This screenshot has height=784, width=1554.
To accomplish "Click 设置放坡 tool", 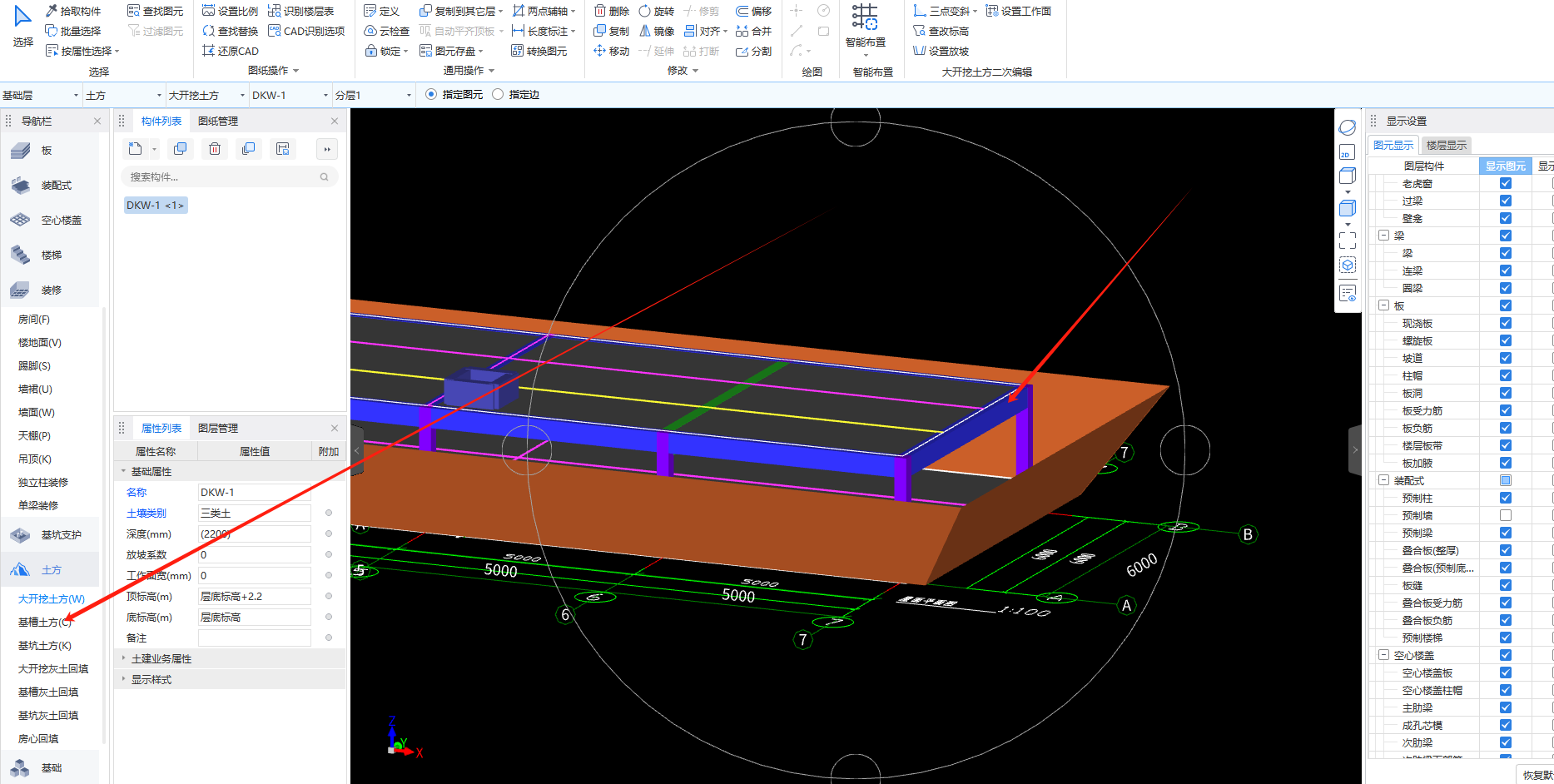I will pyautogui.click(x=941, y=51).
